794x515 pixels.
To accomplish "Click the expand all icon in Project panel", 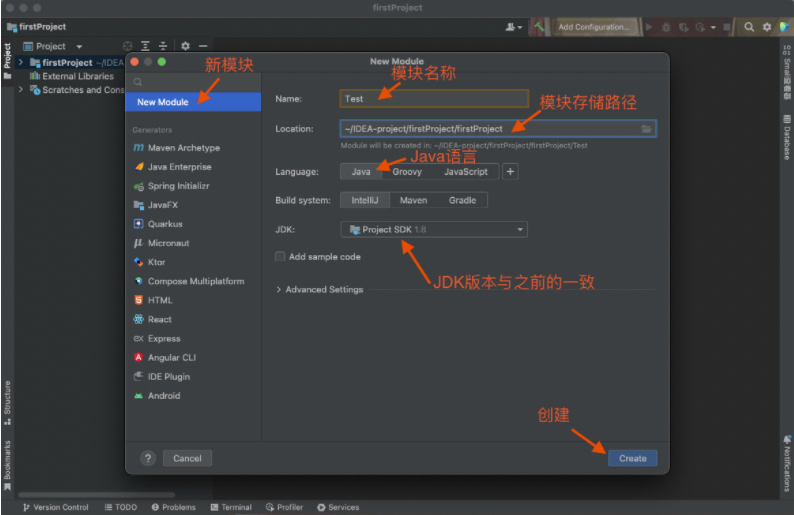I will click(x=145, y=46).
